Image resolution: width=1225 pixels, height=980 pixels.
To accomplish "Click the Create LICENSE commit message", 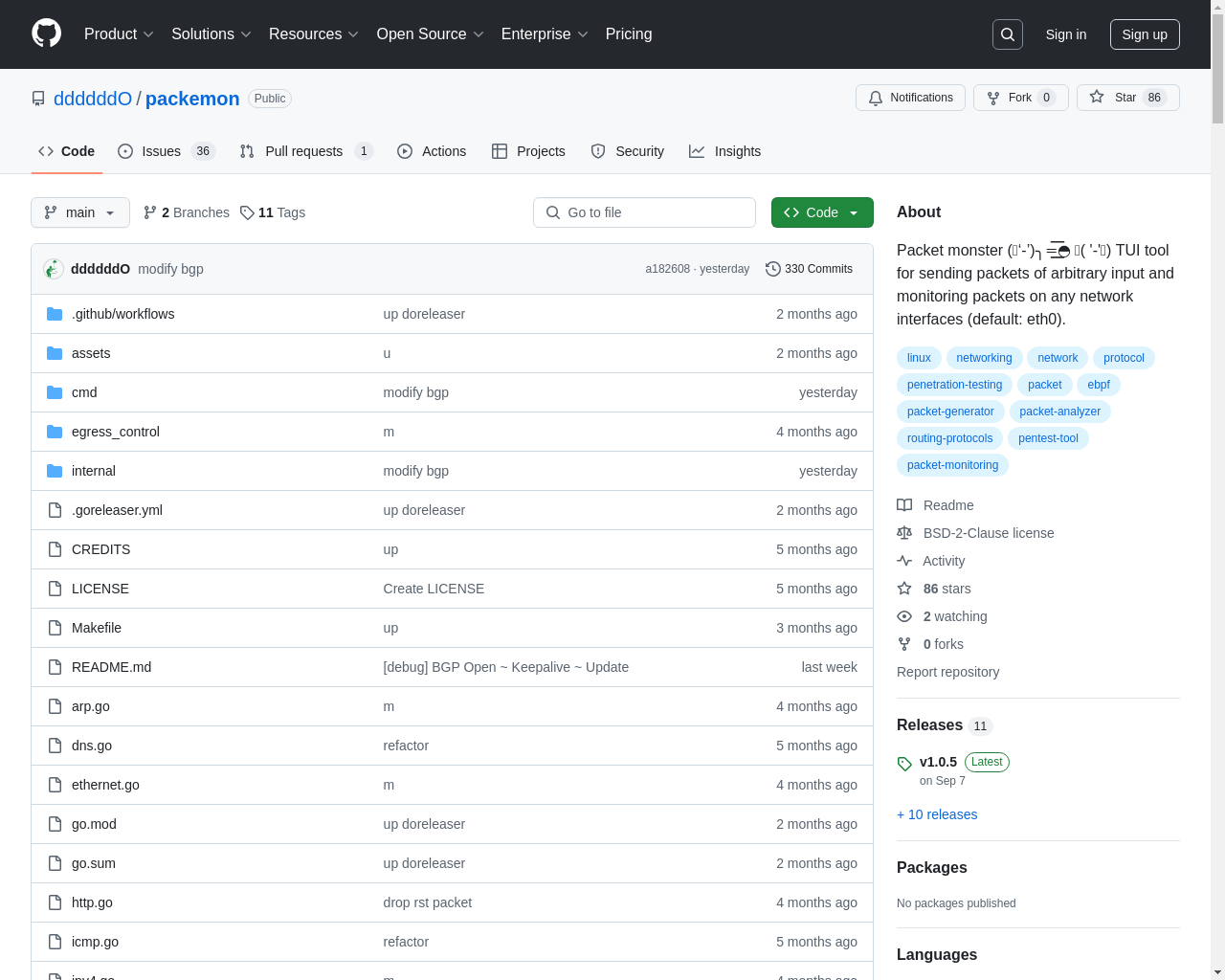I will point(434,589).
